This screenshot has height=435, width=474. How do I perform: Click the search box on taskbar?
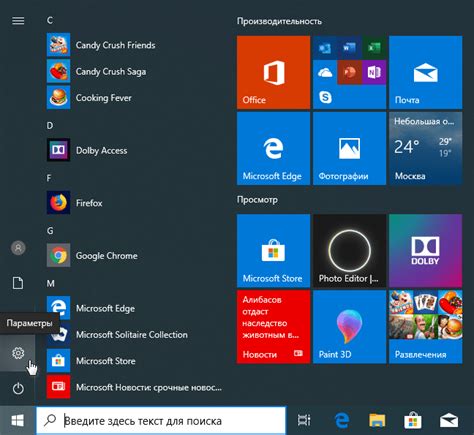click(161, 420)
